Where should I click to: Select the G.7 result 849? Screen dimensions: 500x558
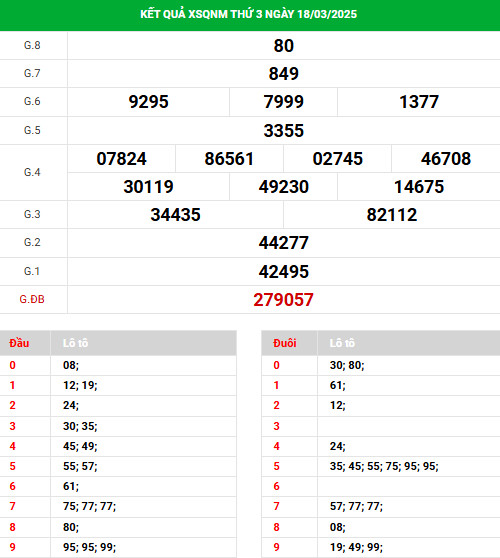pos(284,74)
